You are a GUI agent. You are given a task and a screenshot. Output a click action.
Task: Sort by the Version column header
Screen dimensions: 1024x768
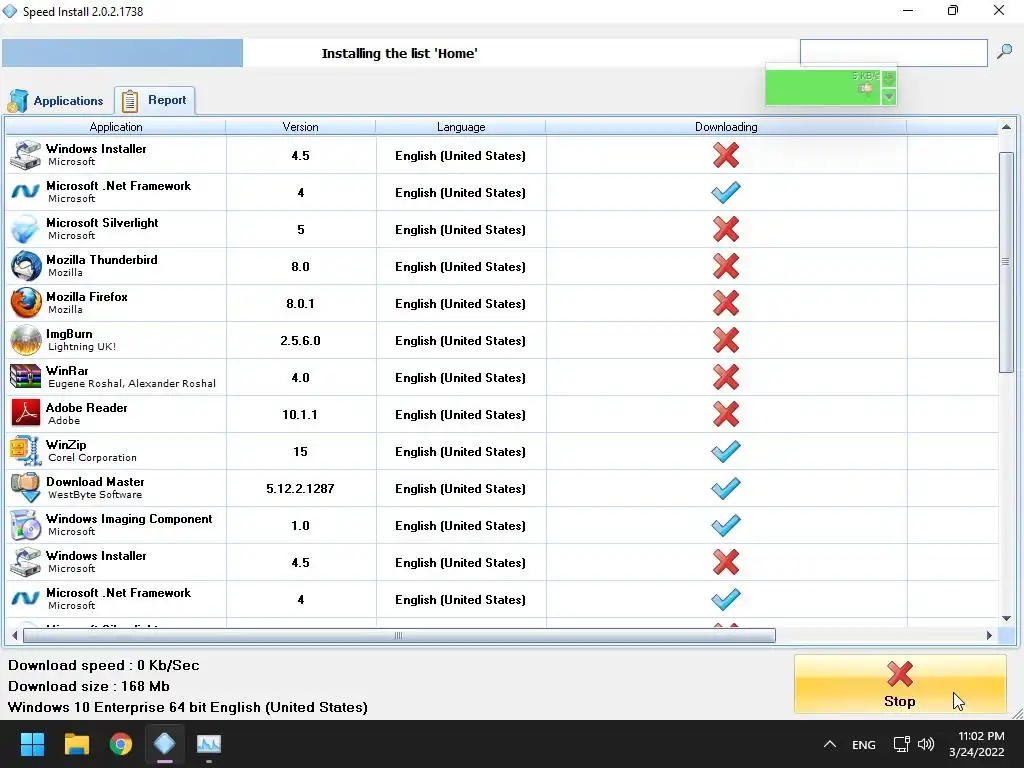click(x=300, y=127)
